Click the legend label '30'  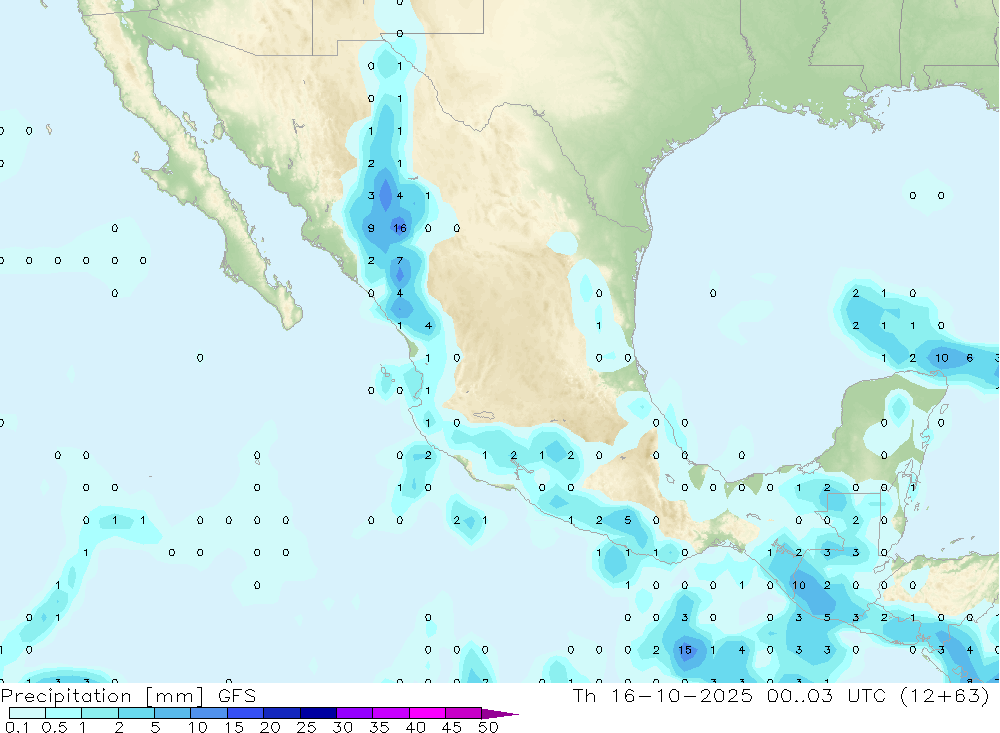click(342, 727)
